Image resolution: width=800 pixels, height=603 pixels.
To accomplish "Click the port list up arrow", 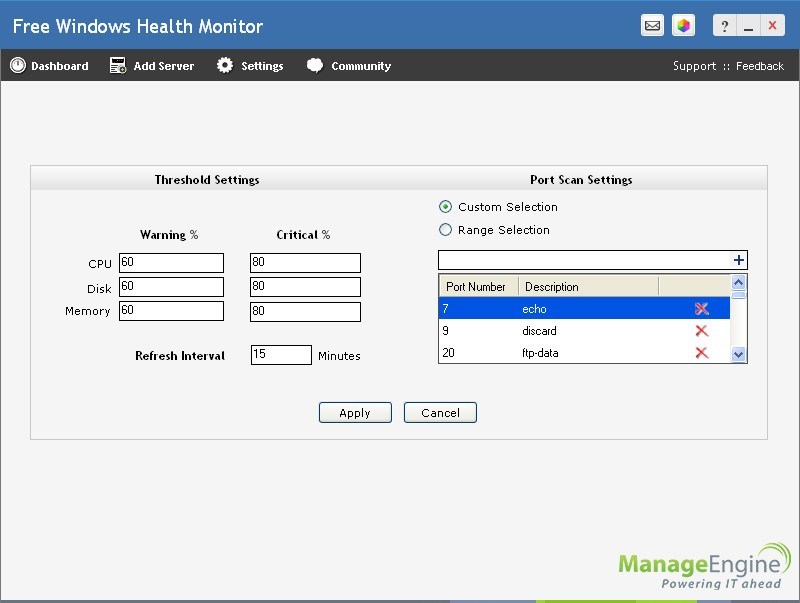I will point(739,283).
